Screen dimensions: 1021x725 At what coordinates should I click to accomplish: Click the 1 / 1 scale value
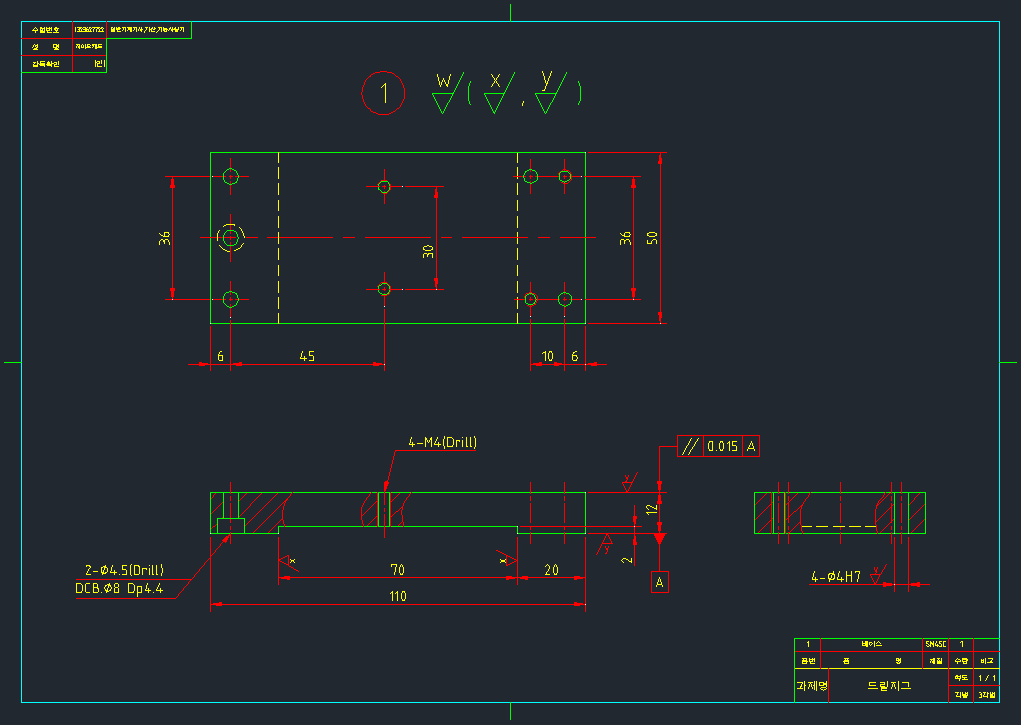[986, 678]
